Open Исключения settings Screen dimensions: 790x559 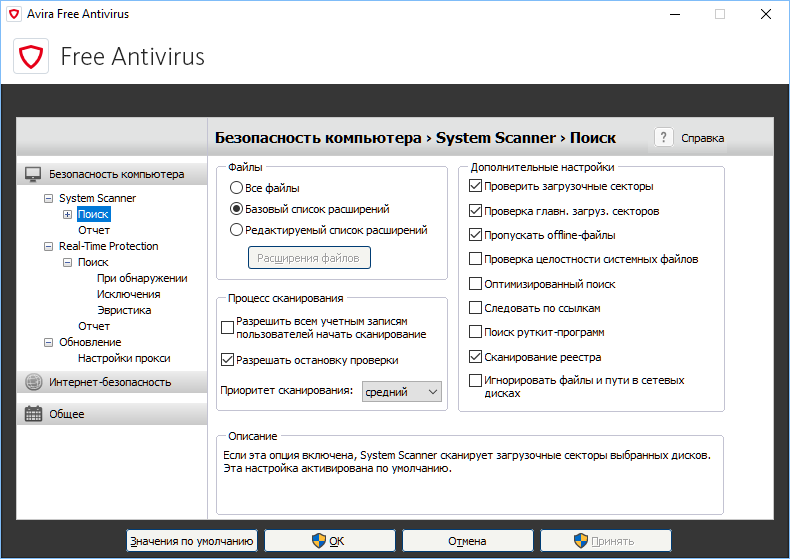click(x=128, y=294)
